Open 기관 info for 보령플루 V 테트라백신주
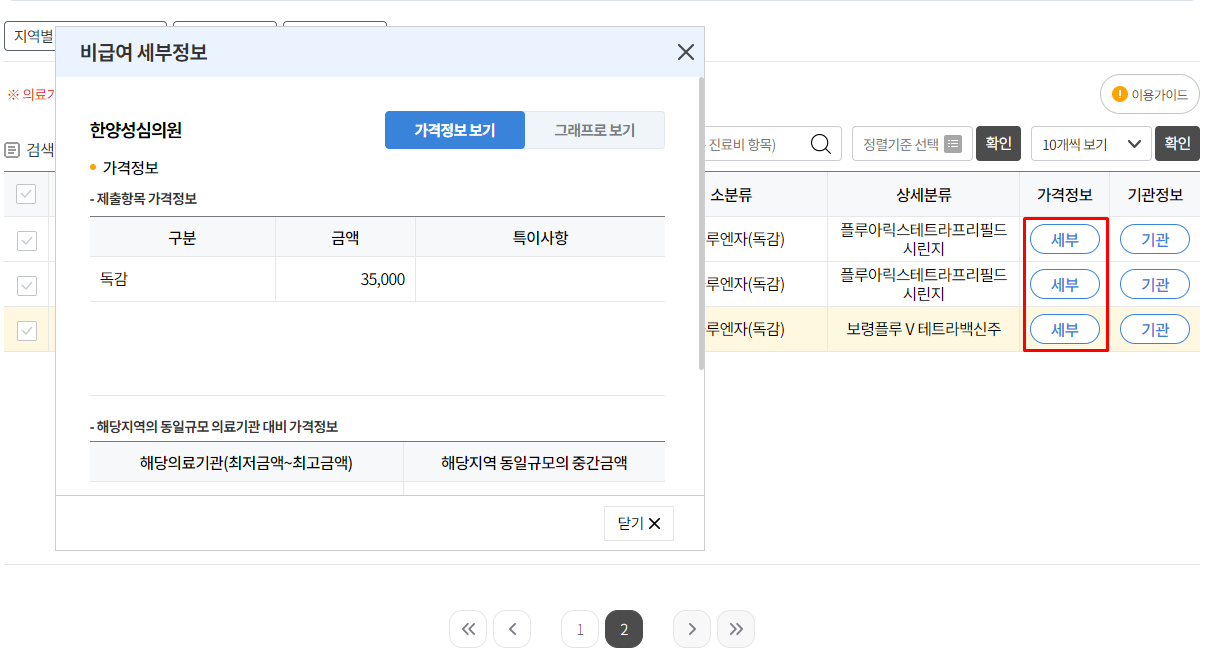 coord(1155,329)
